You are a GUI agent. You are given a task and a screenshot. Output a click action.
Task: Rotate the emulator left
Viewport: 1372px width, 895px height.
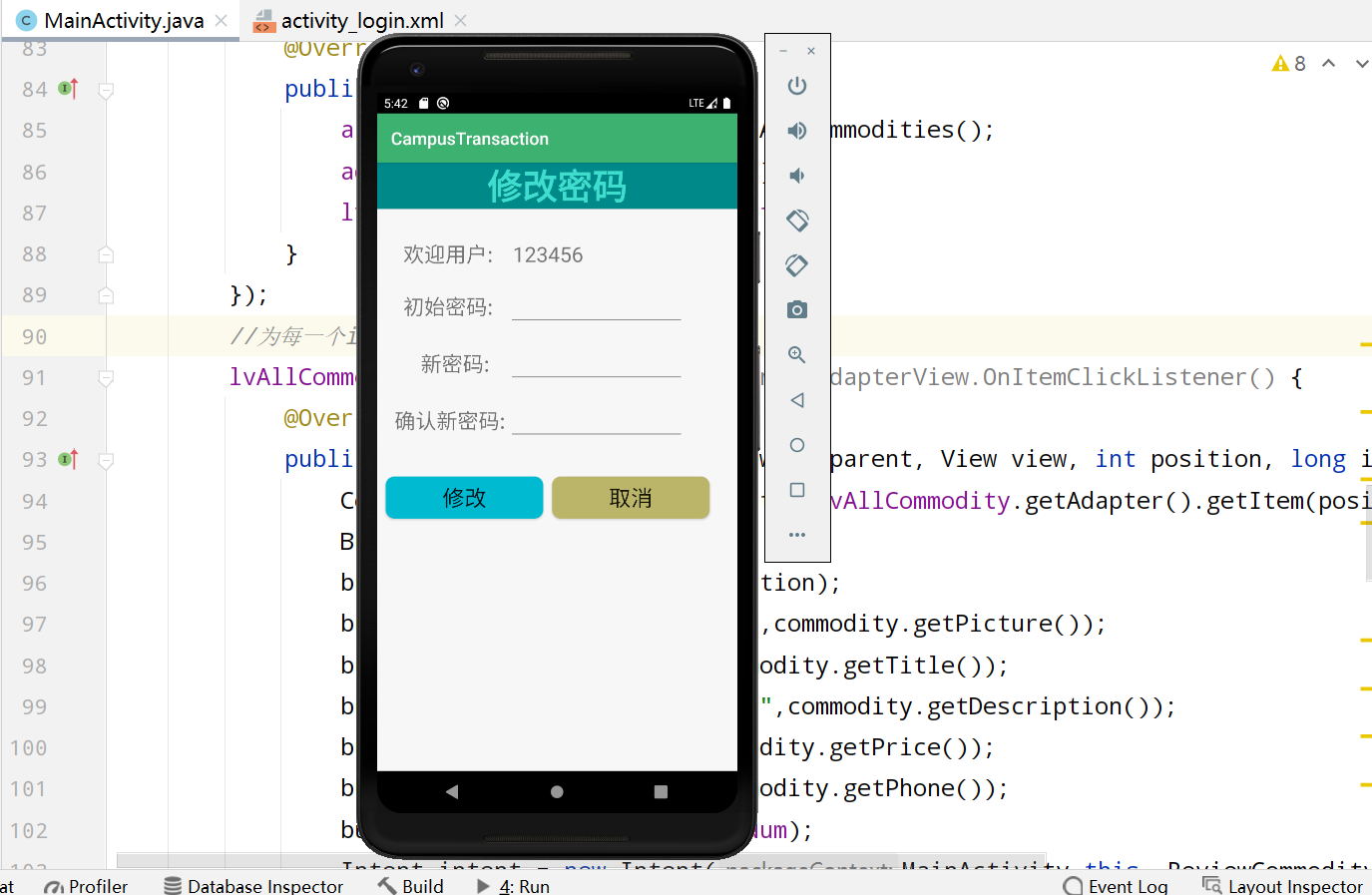[x=796, y=221]
